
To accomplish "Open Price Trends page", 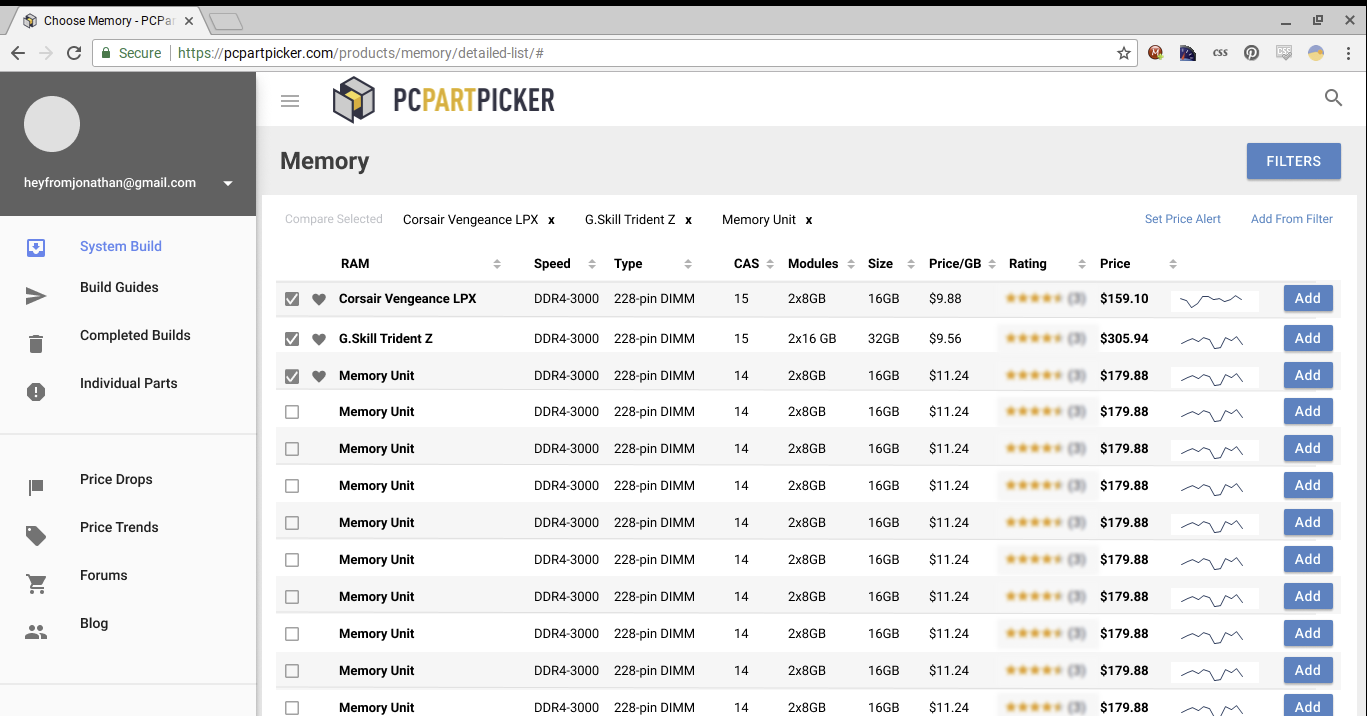I will tap(119, 528).
